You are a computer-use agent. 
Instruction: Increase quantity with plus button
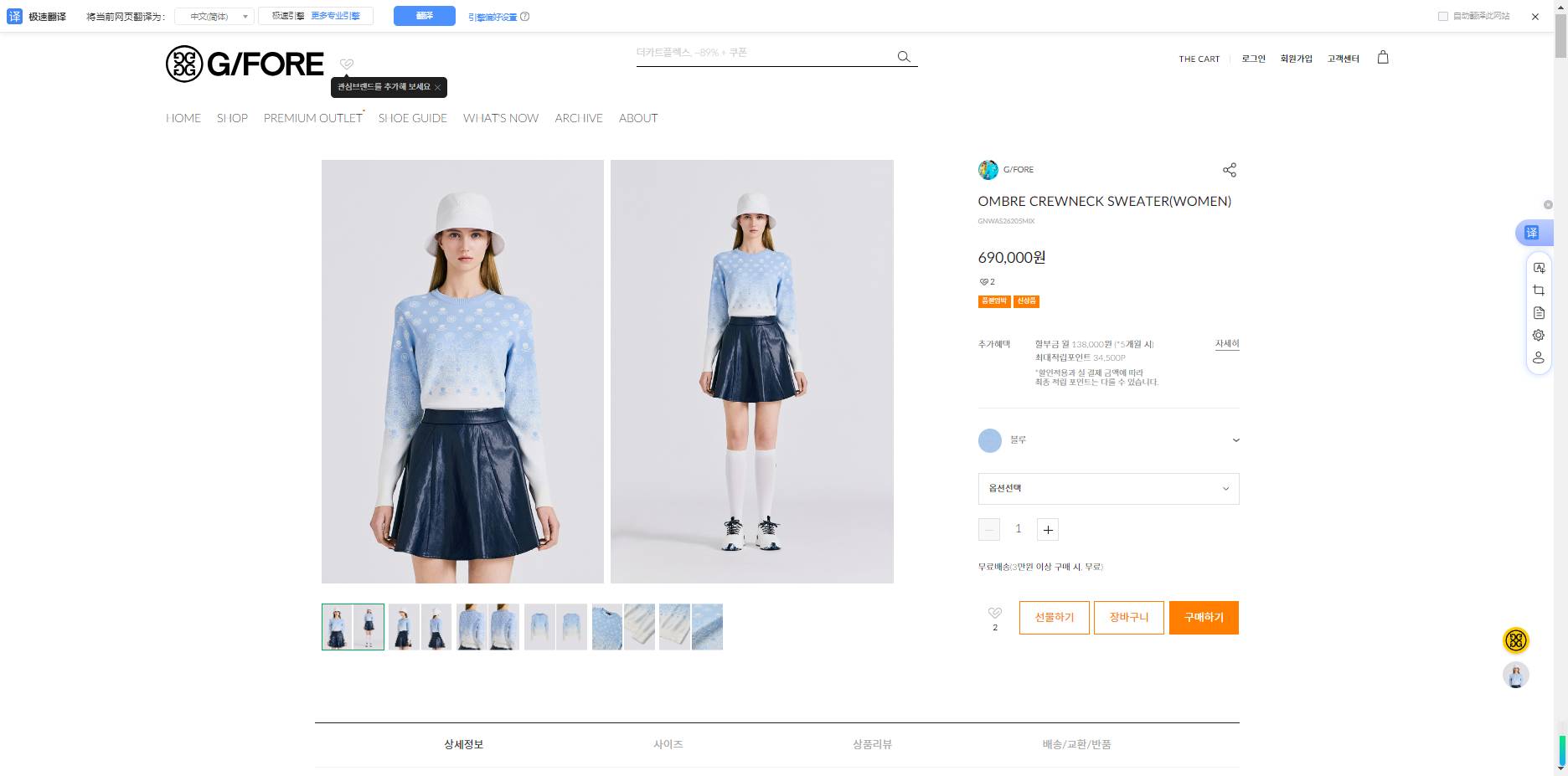(x=1048, y=529)
